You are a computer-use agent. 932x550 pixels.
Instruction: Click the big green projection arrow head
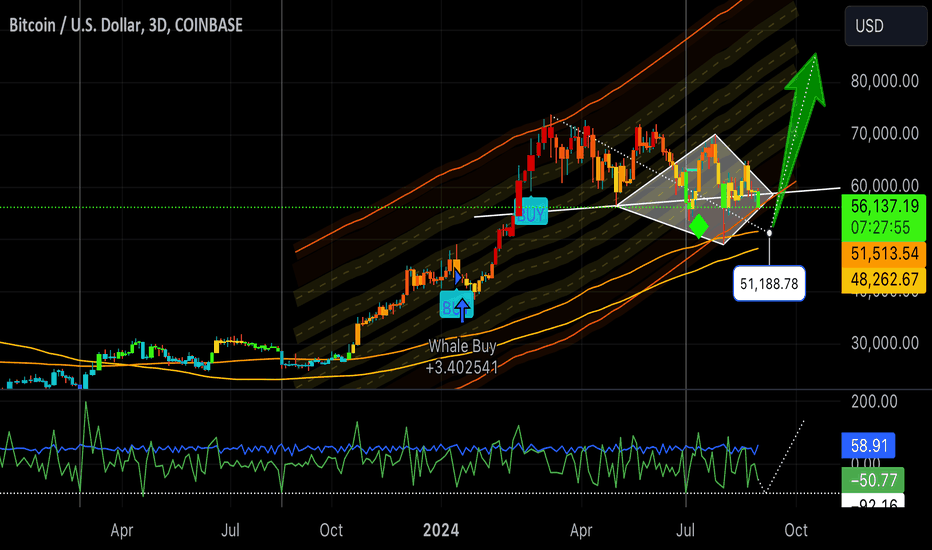808,80
